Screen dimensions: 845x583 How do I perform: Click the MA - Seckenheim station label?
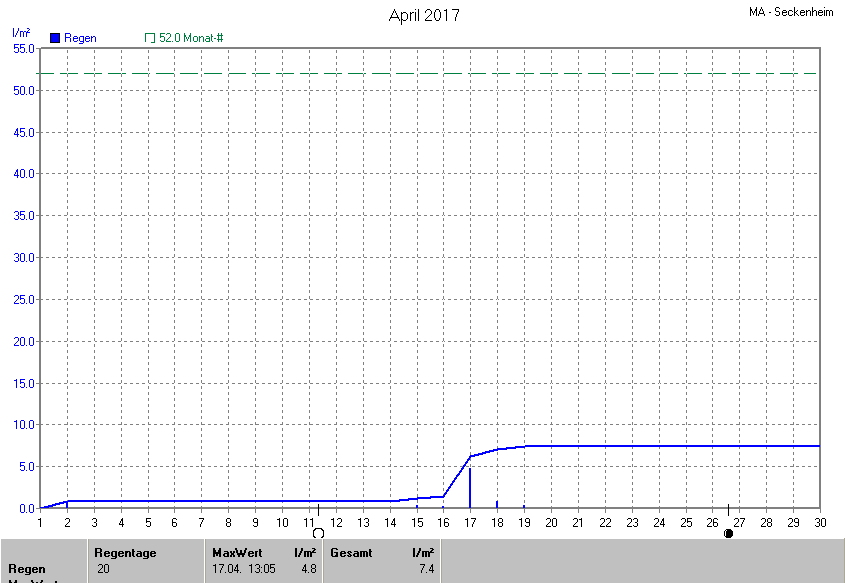[793, 13]
